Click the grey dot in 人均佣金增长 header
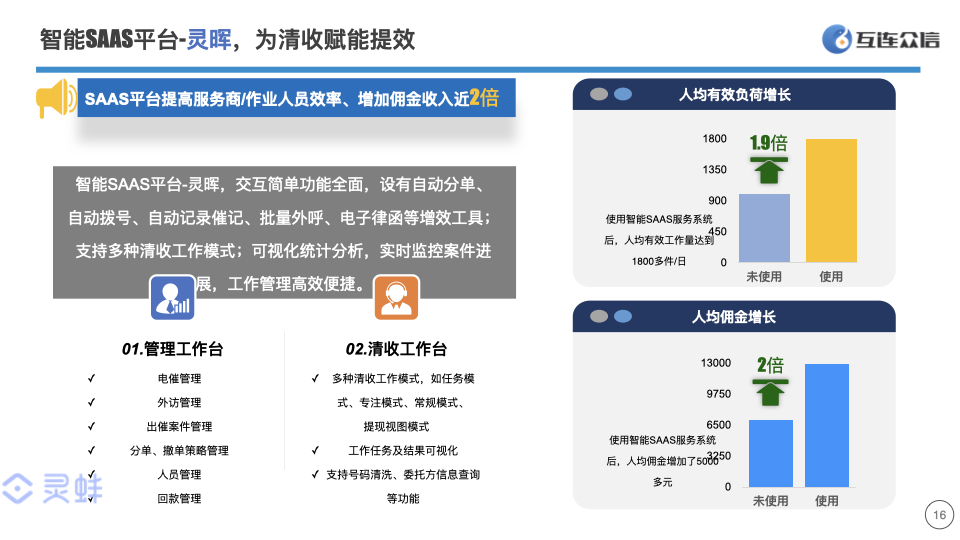Screen dimensions: 960x540 (599, 316)
